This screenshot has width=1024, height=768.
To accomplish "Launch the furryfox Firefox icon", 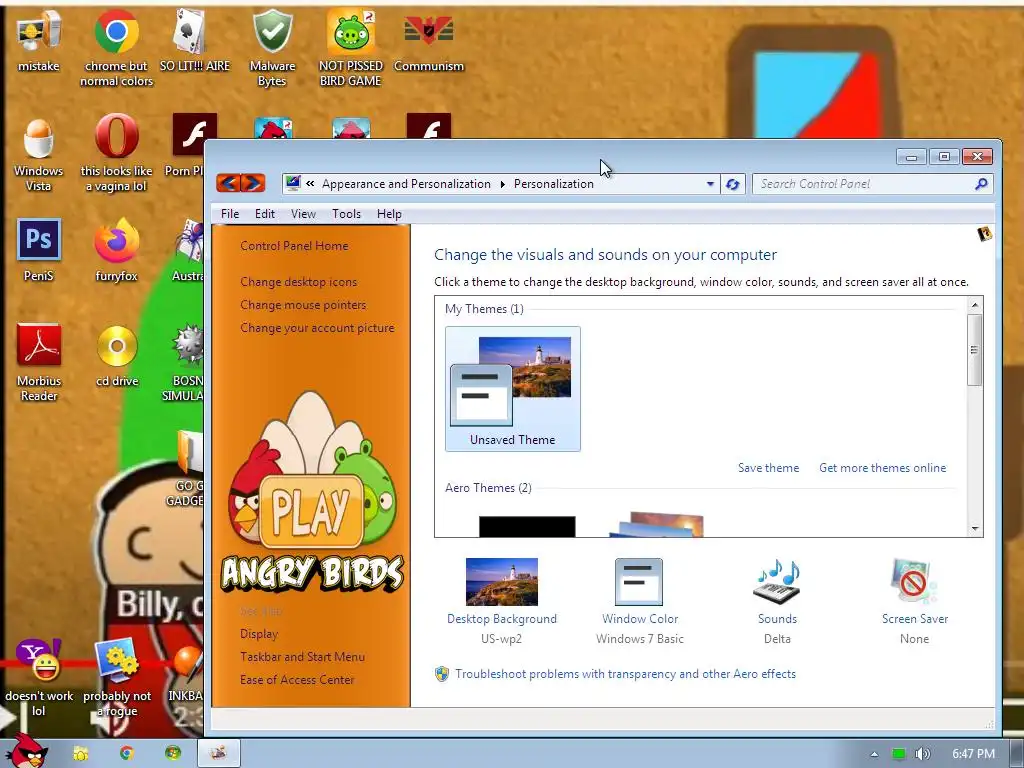I will (116, 250).
